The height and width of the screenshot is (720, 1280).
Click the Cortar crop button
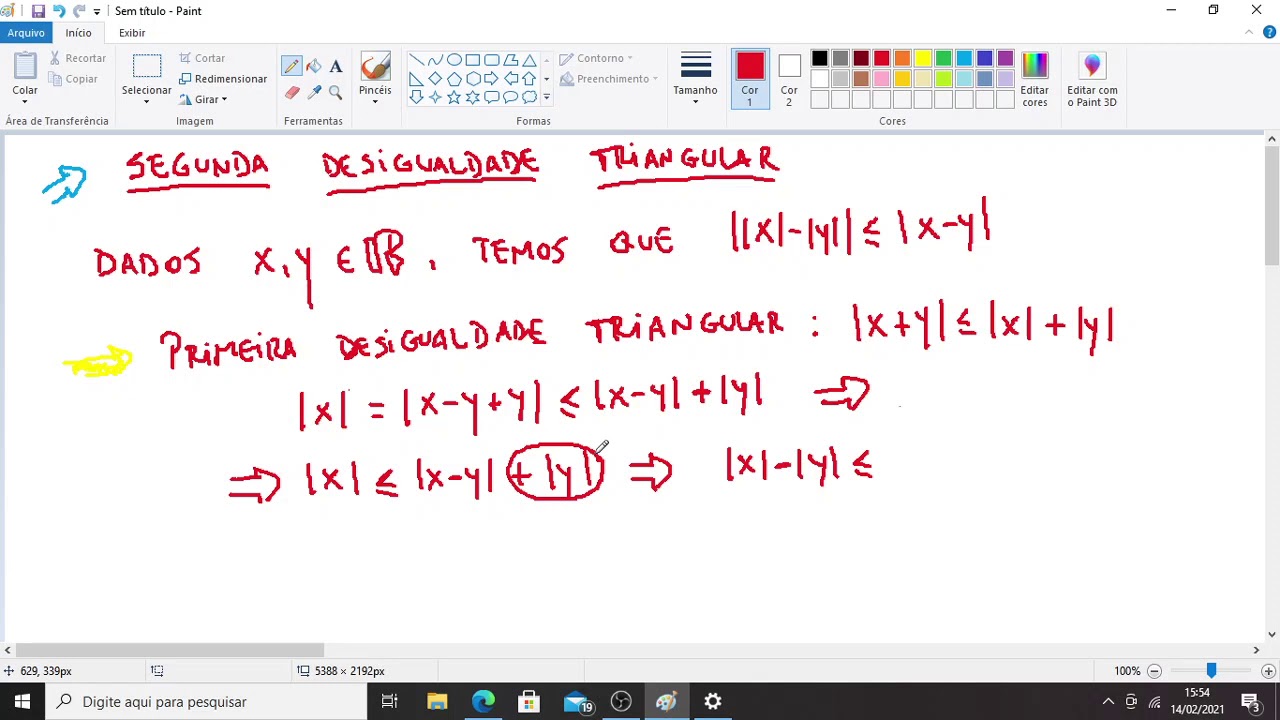[202, 58]
